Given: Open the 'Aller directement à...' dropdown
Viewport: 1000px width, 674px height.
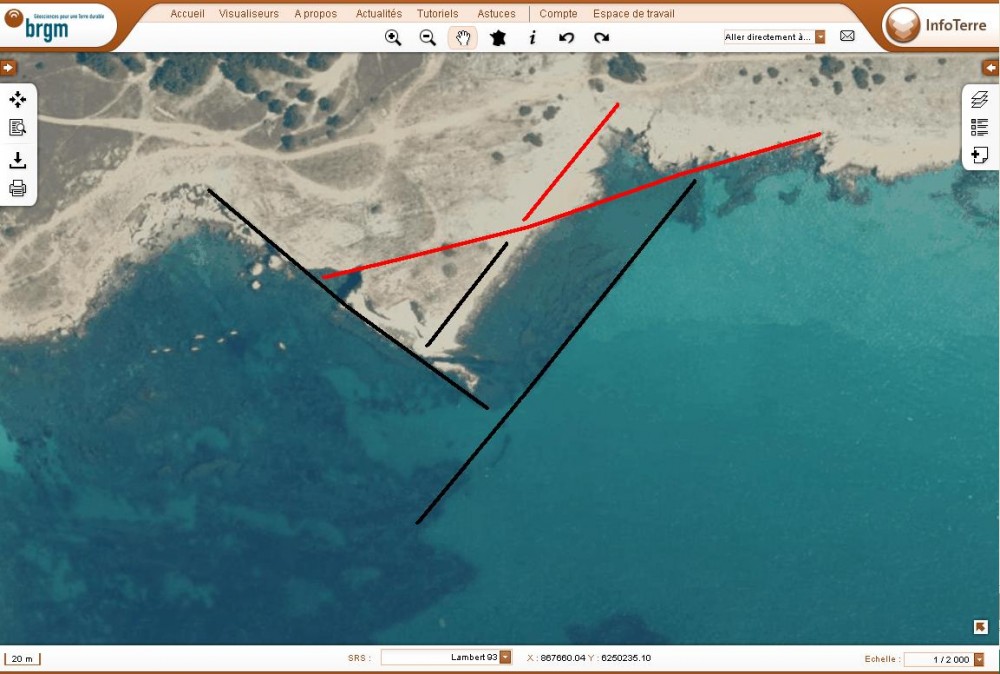Looking at the screenshot, I should pos(820,37).
